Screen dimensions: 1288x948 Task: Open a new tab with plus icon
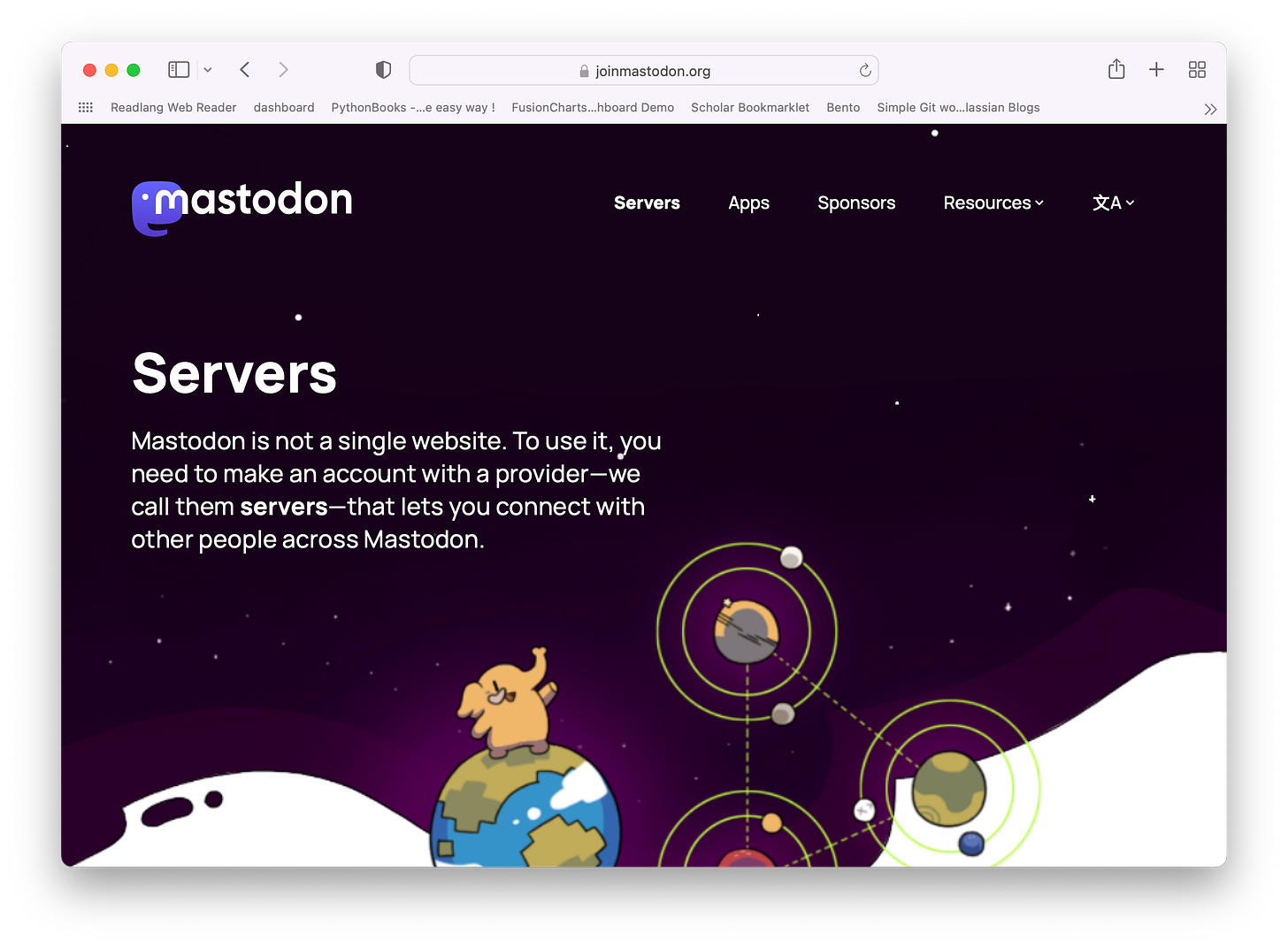1156,70
